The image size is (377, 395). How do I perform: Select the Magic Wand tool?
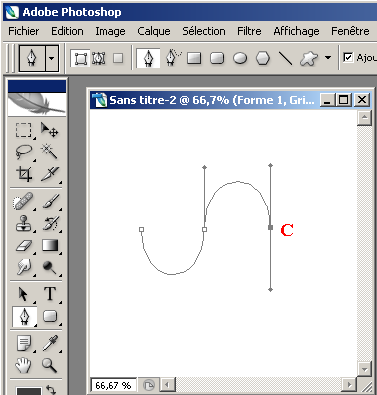tap(49, 152)
